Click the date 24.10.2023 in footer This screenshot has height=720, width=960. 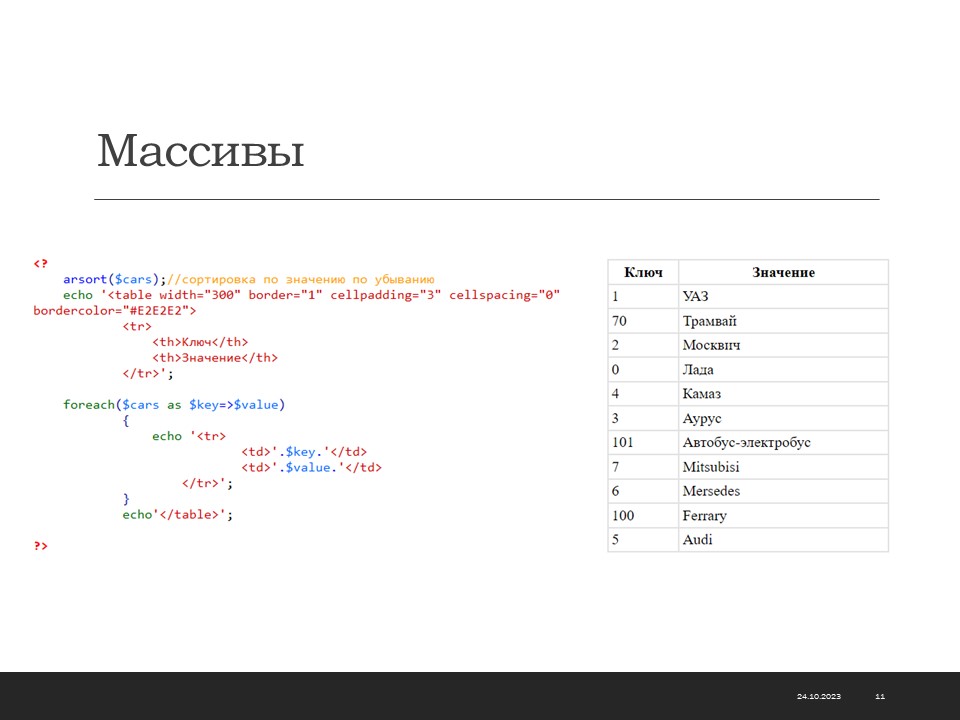pyautogui.click(x=819, y=696)
